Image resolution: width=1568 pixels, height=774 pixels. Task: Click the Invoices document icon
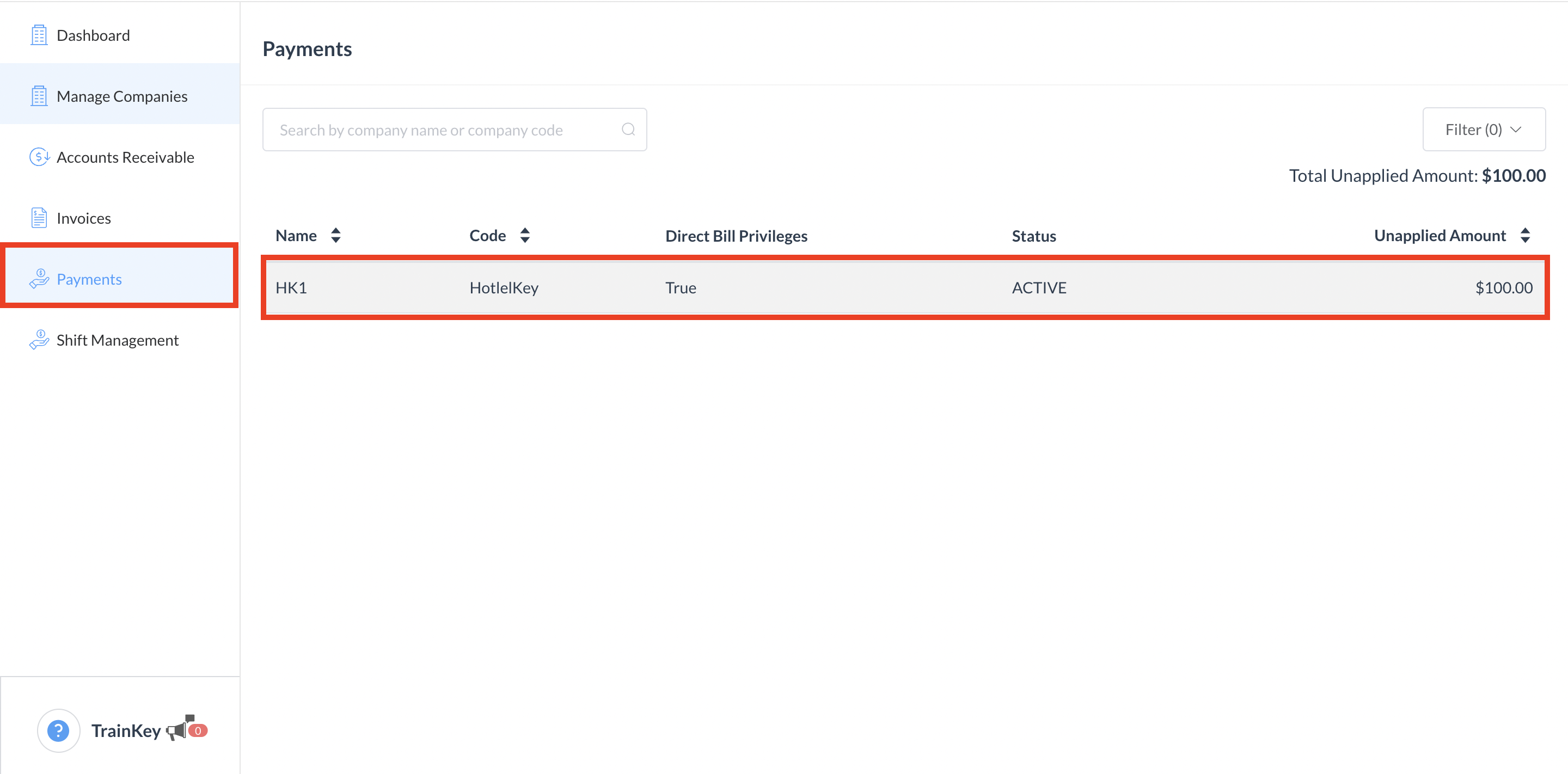click(39, 218)
